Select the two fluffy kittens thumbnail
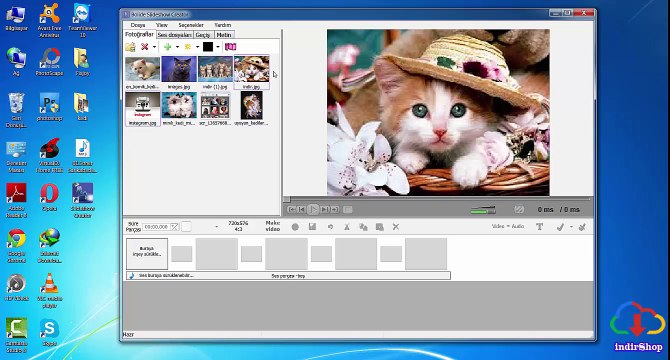 pyautogui.click(x=179, y=105)
